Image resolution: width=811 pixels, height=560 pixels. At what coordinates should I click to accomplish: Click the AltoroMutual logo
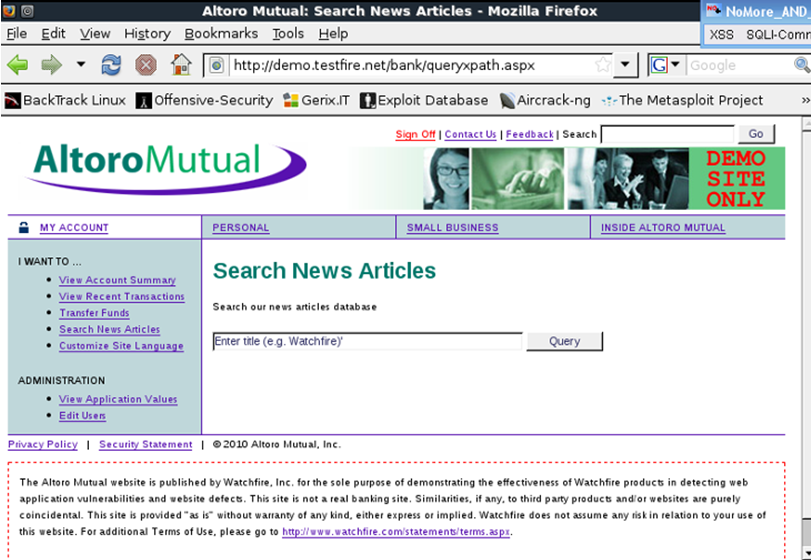[x=164, y=170]
